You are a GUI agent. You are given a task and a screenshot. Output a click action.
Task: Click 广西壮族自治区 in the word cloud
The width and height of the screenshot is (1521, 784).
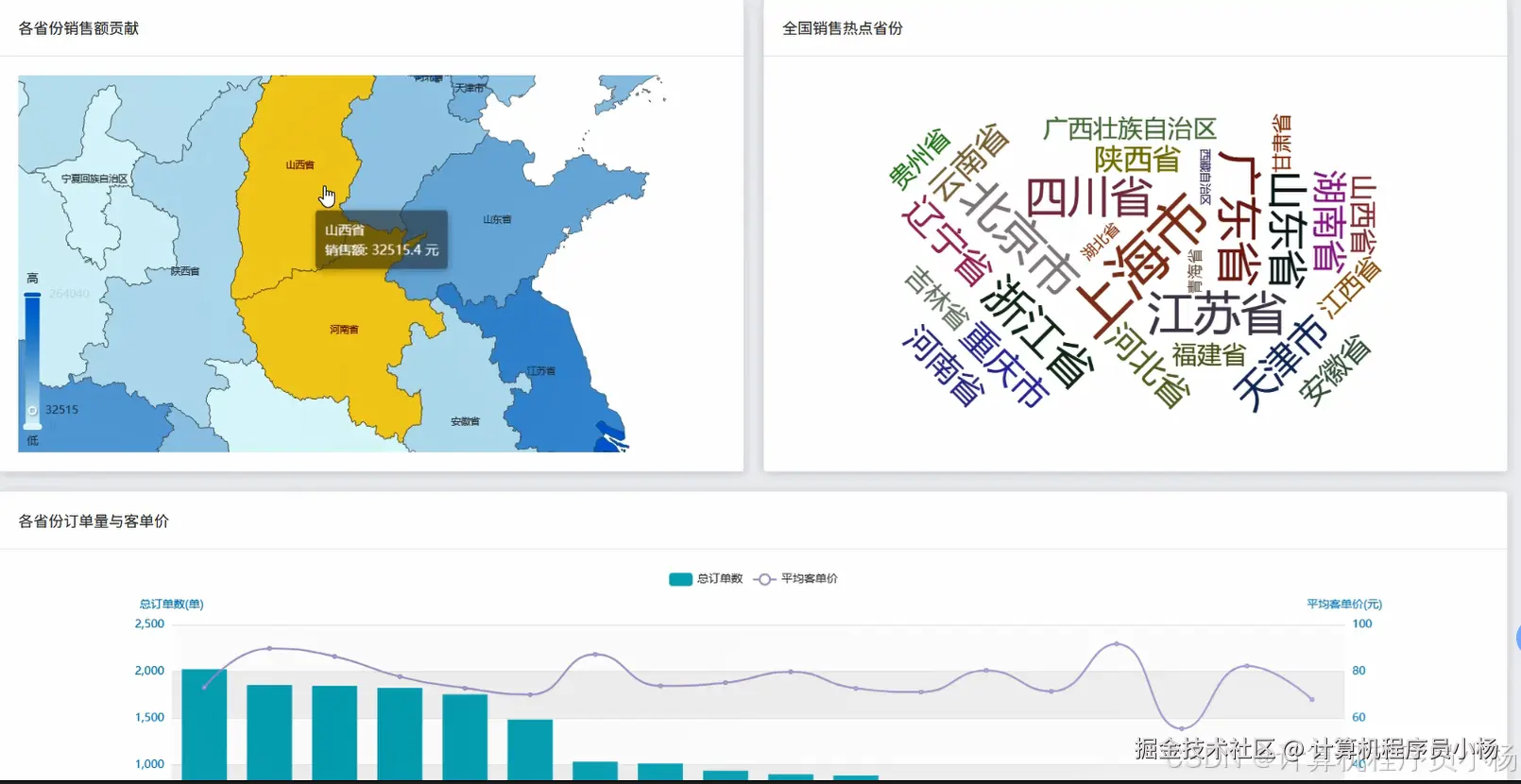point(1130,128)
